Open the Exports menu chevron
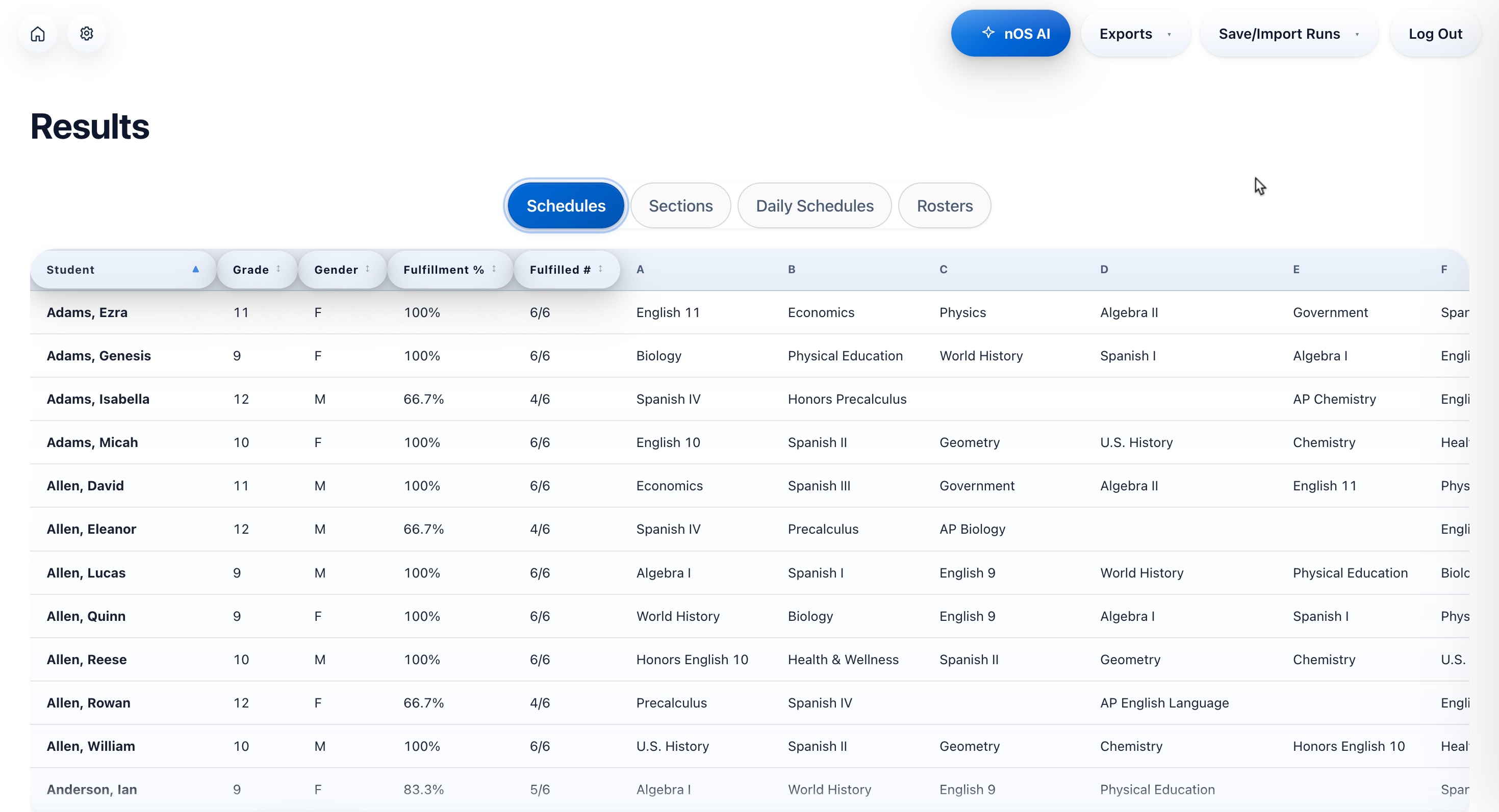The width and height of the screenshot is (1499, 812). (x=1169, y=34)
